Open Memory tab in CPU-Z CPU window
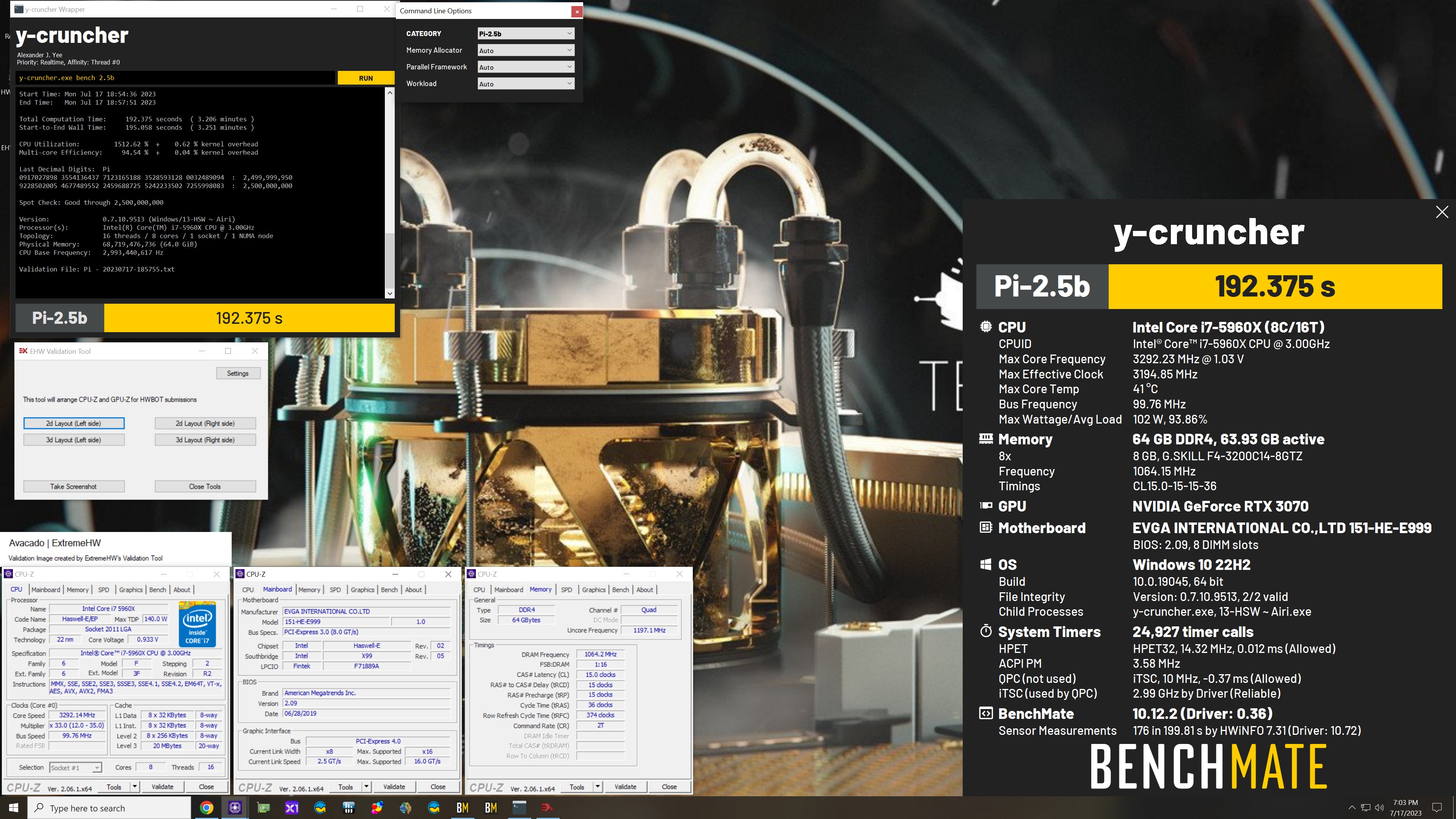The image size is (1456, 819). [77, 590]
